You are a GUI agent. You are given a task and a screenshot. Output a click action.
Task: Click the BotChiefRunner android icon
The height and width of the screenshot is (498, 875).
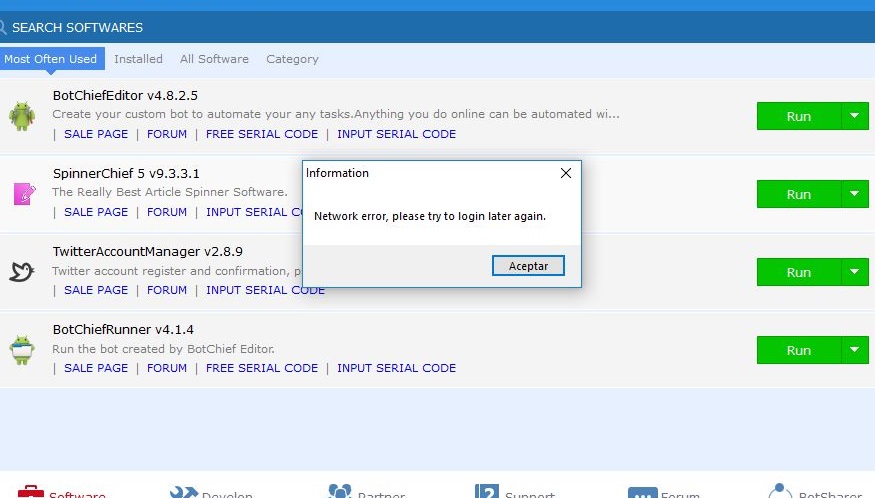pos(22,350)
